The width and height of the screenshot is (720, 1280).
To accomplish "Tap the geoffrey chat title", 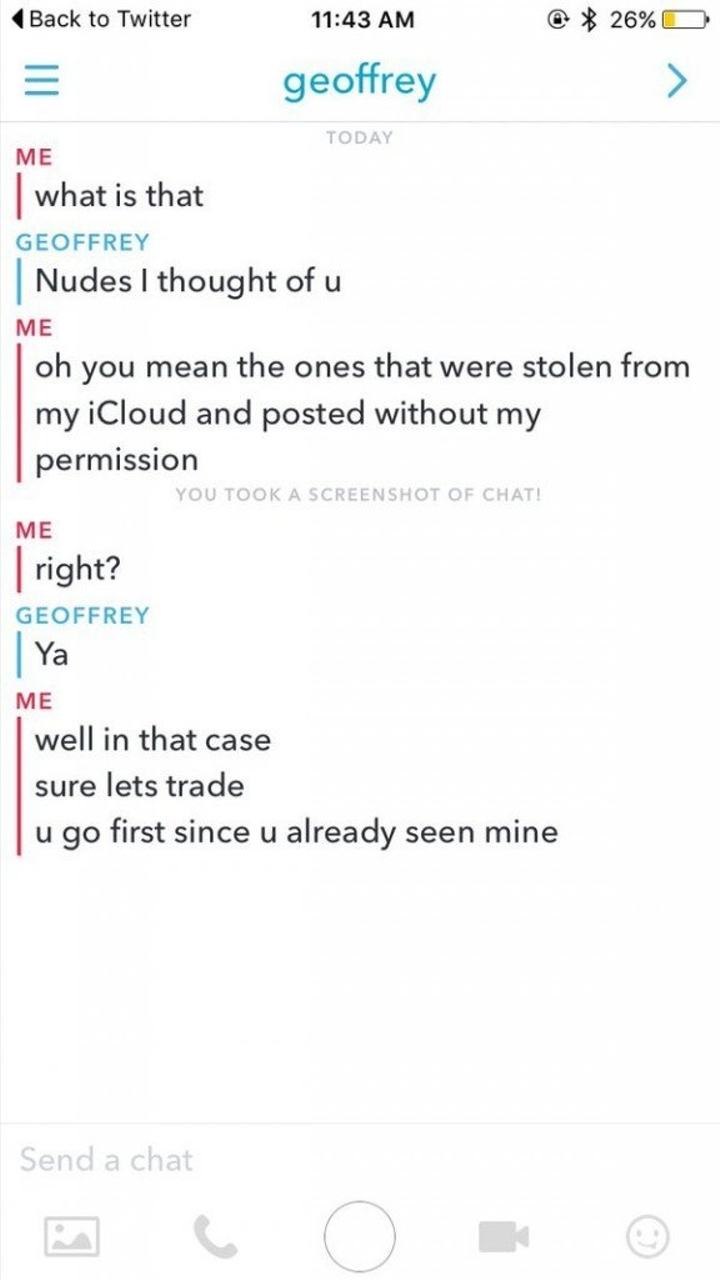I will 360,81.
